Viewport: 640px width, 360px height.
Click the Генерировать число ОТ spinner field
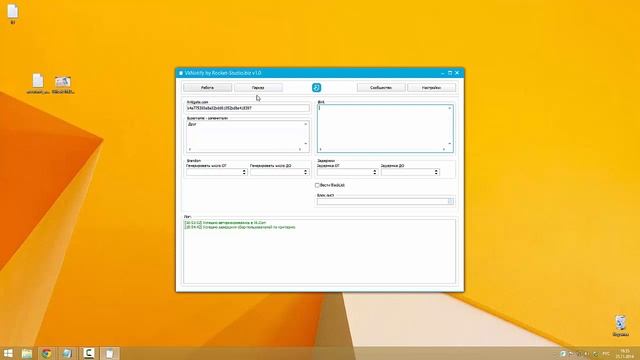[x=216, y=172]
